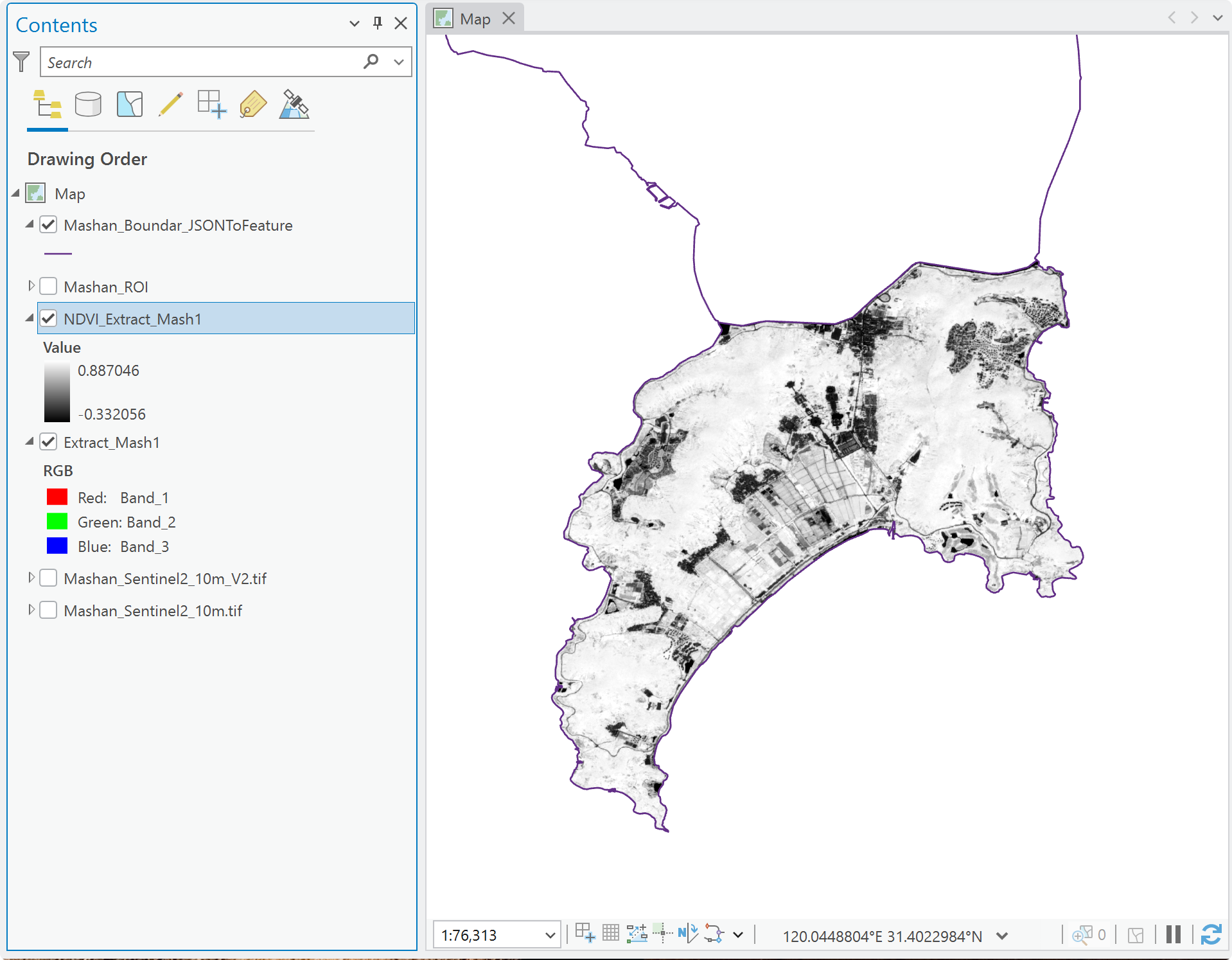Viewport: 1232px width, 960px height.
Task: Click the filter funnel icon
Action: (x=21, y=62)
